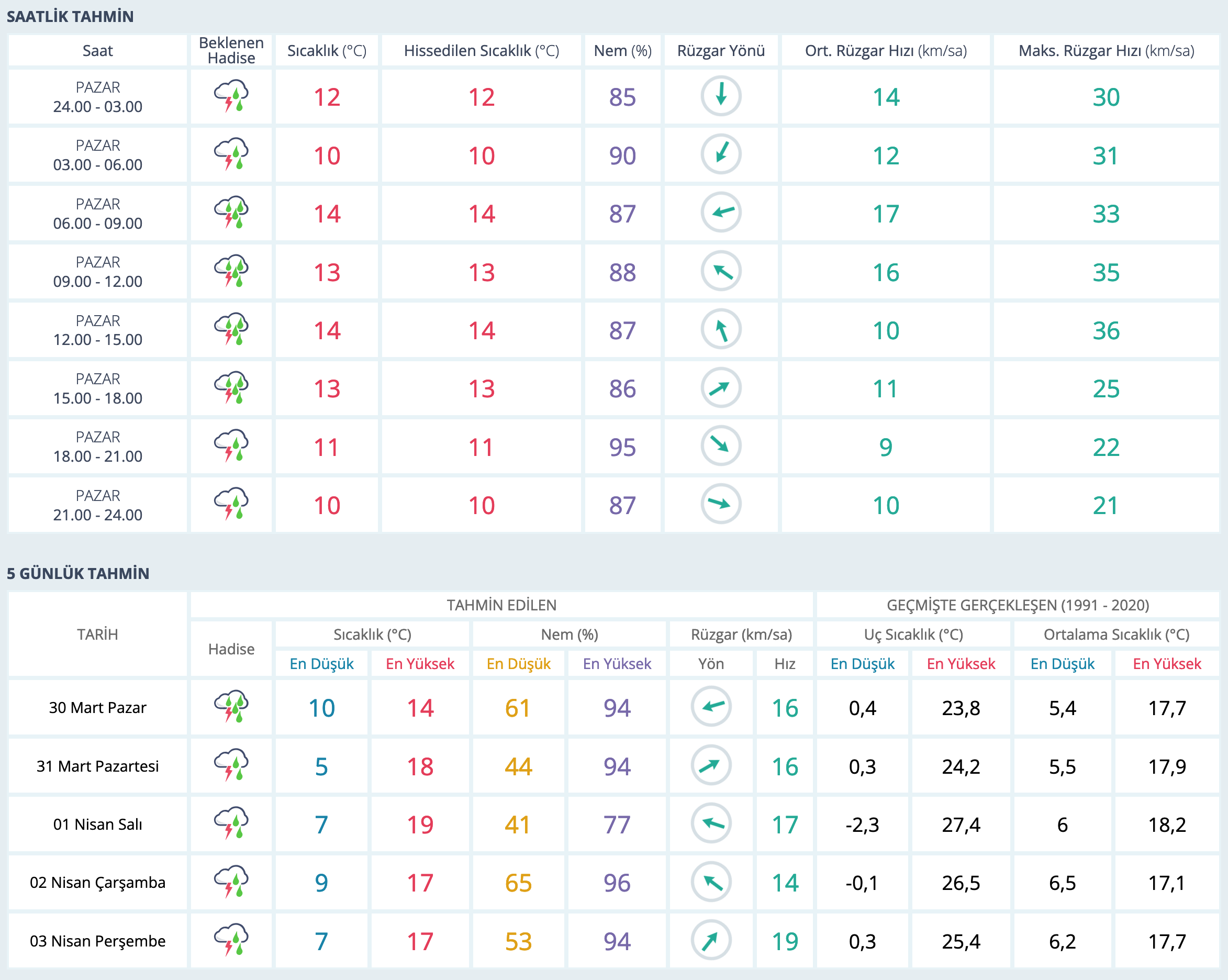Click weather icon for 30 Mart Pazar
The image size is (1228, 980).
click(x=231, y=707)
